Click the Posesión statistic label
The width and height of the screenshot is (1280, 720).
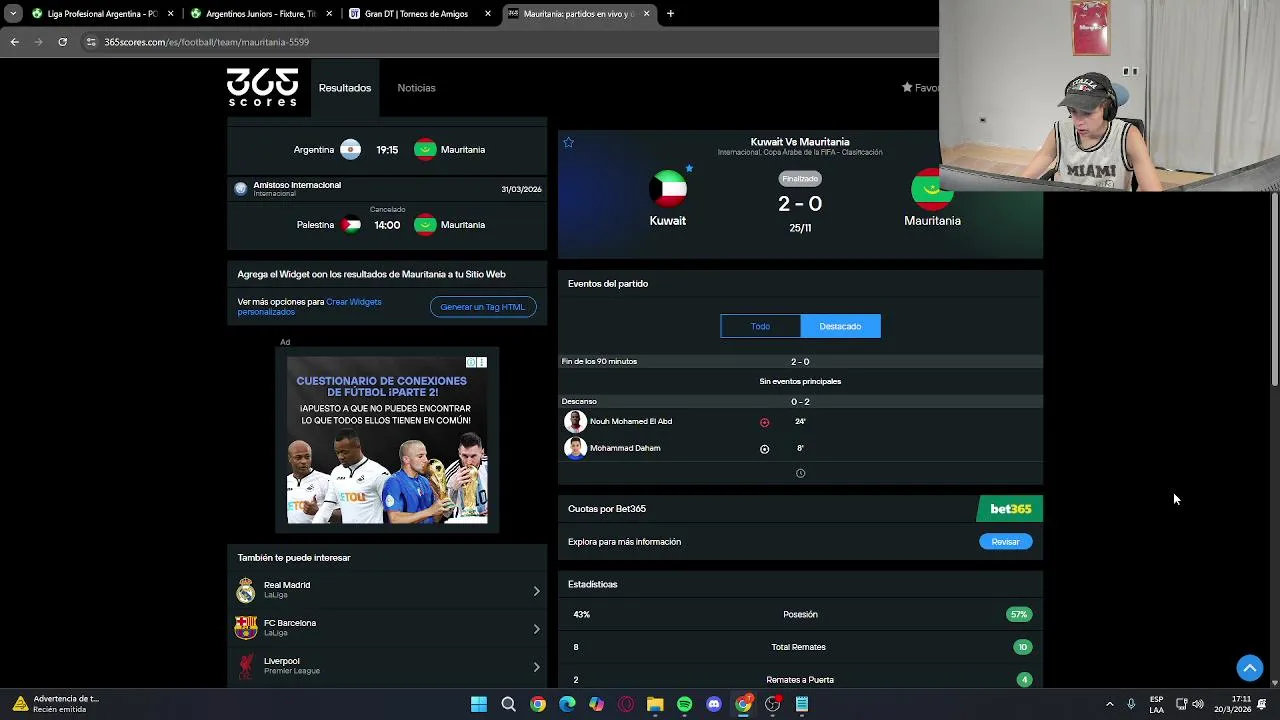(800, 615)
